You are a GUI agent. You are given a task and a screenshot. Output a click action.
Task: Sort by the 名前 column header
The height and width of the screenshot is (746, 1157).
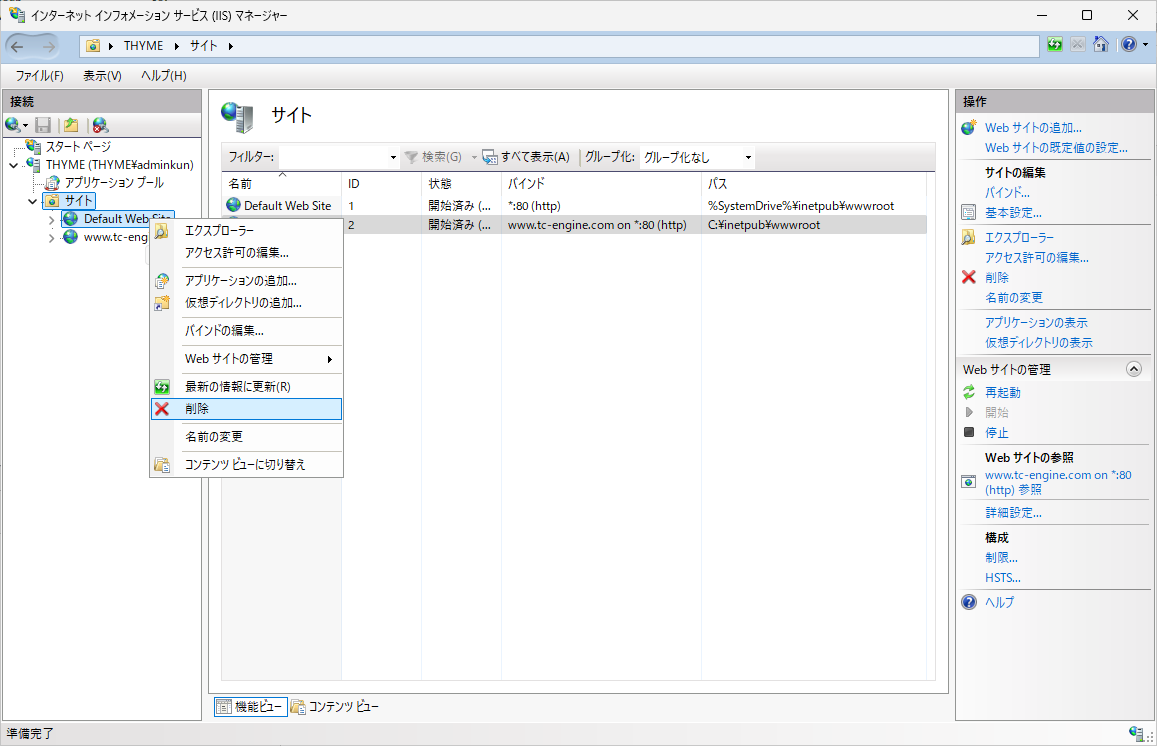click(281, 184)
